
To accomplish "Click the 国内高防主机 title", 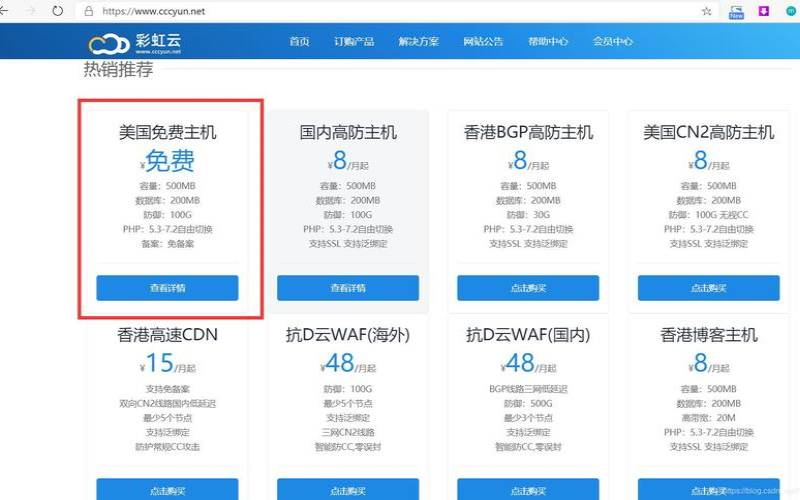I will (348, 133).
